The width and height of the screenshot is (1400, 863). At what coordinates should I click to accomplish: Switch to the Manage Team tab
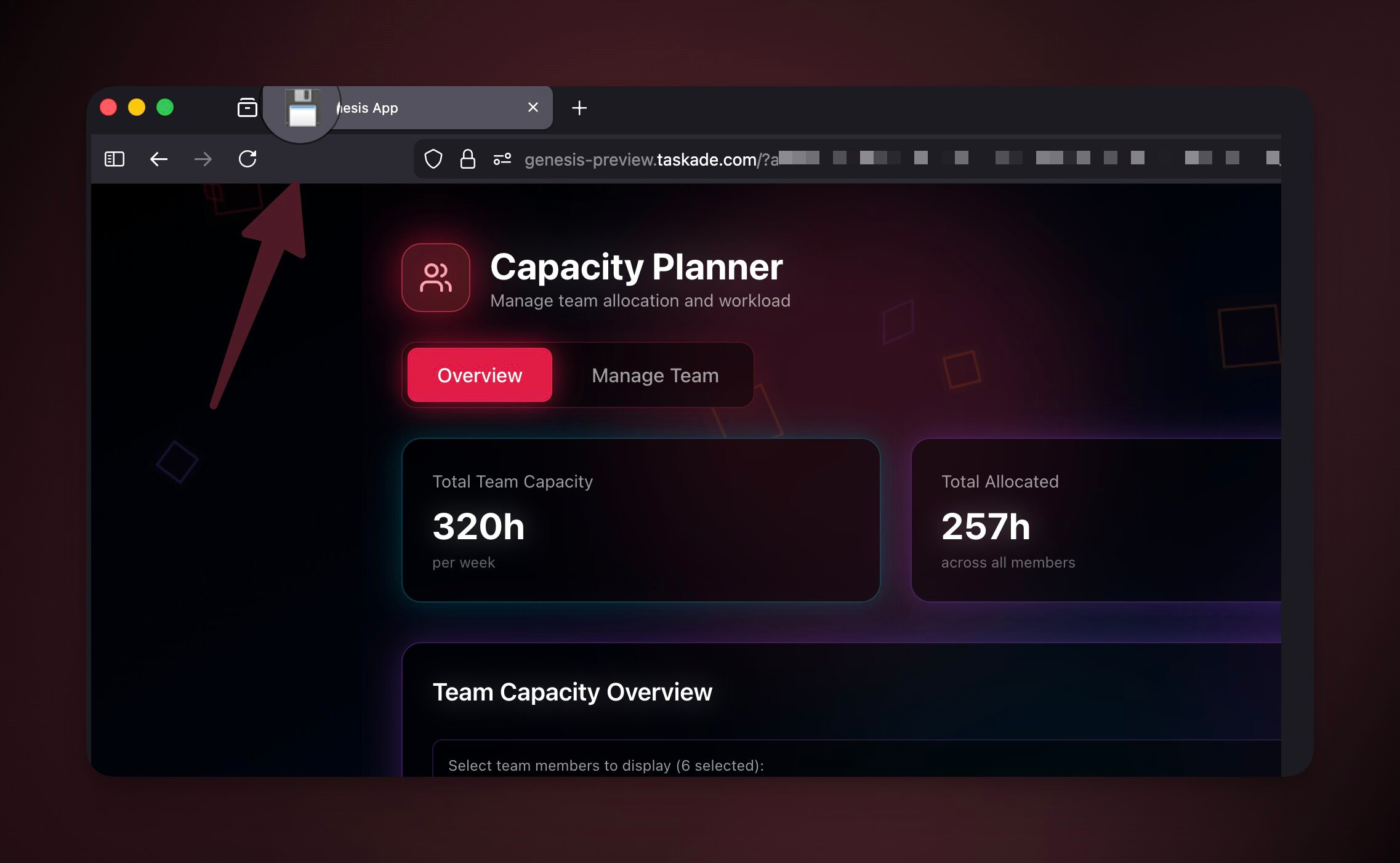[655, 375]
